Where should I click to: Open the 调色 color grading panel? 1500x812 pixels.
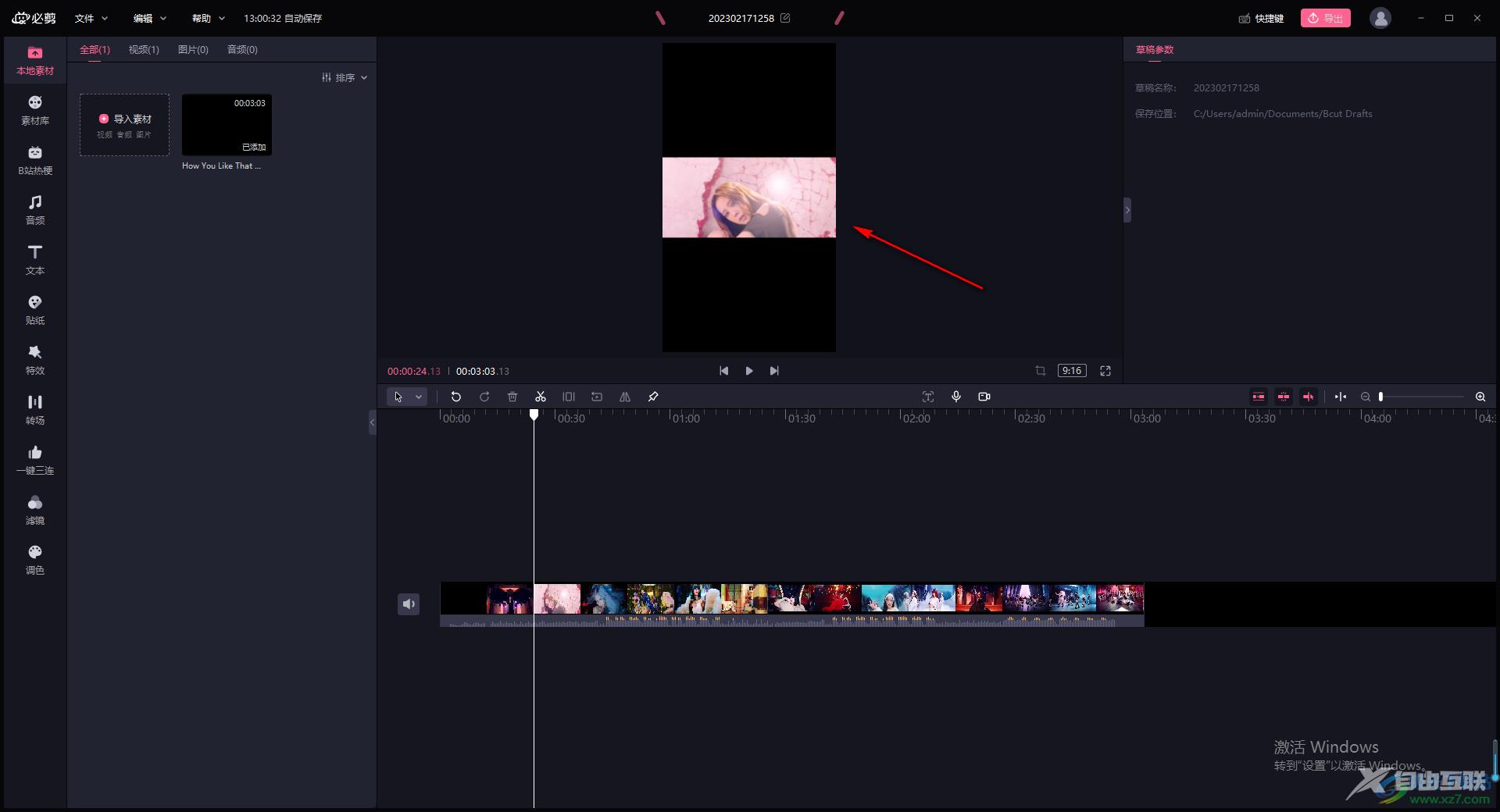pos(35,561)
